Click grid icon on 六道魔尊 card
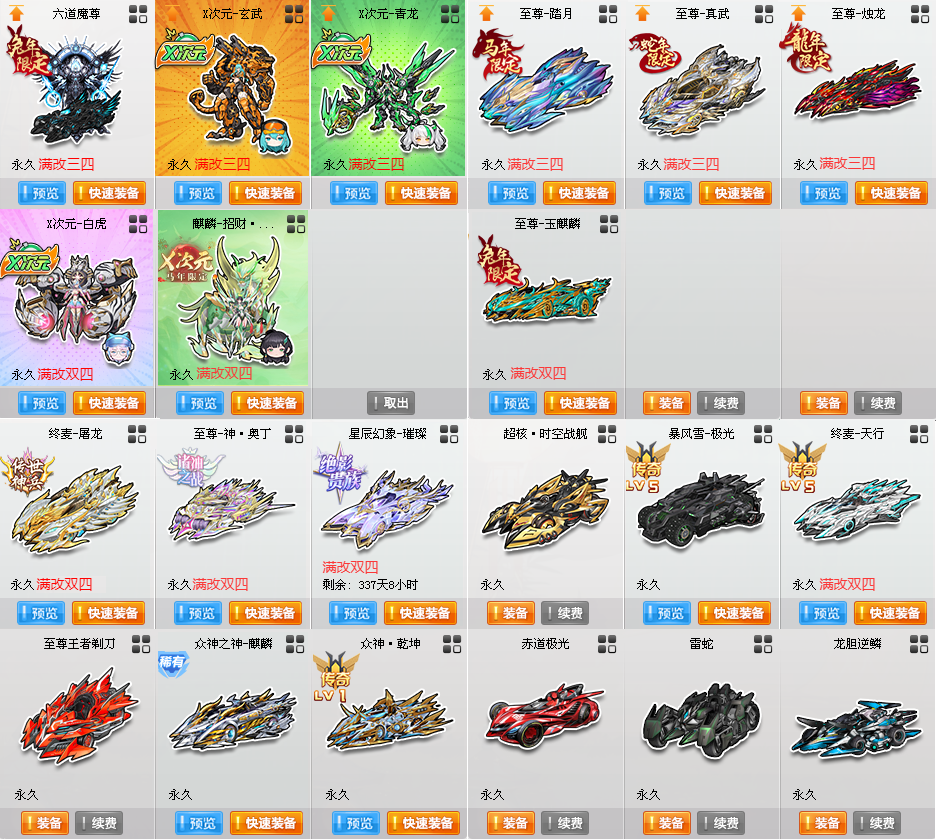The width and height of the screenshot is (936, 839). pyautogui.click(x=138, y=14)
